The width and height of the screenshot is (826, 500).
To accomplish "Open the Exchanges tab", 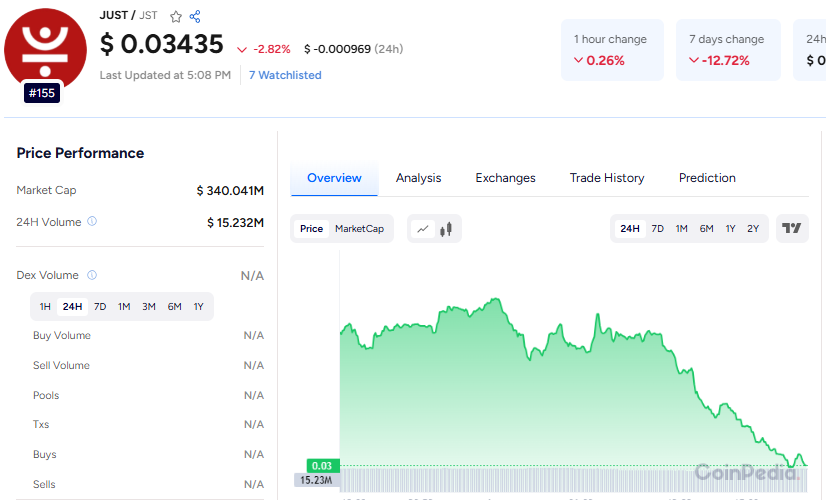I will (x=505, y=178).
